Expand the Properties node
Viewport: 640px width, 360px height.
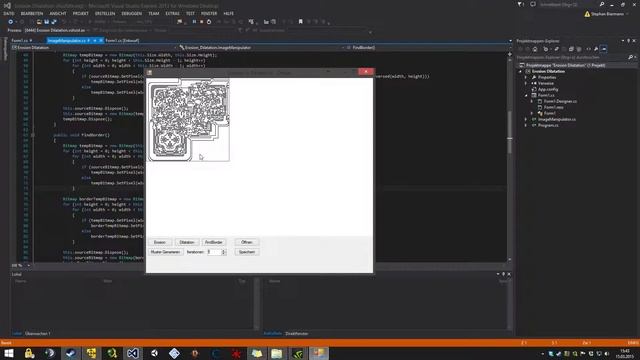[526, 78]
